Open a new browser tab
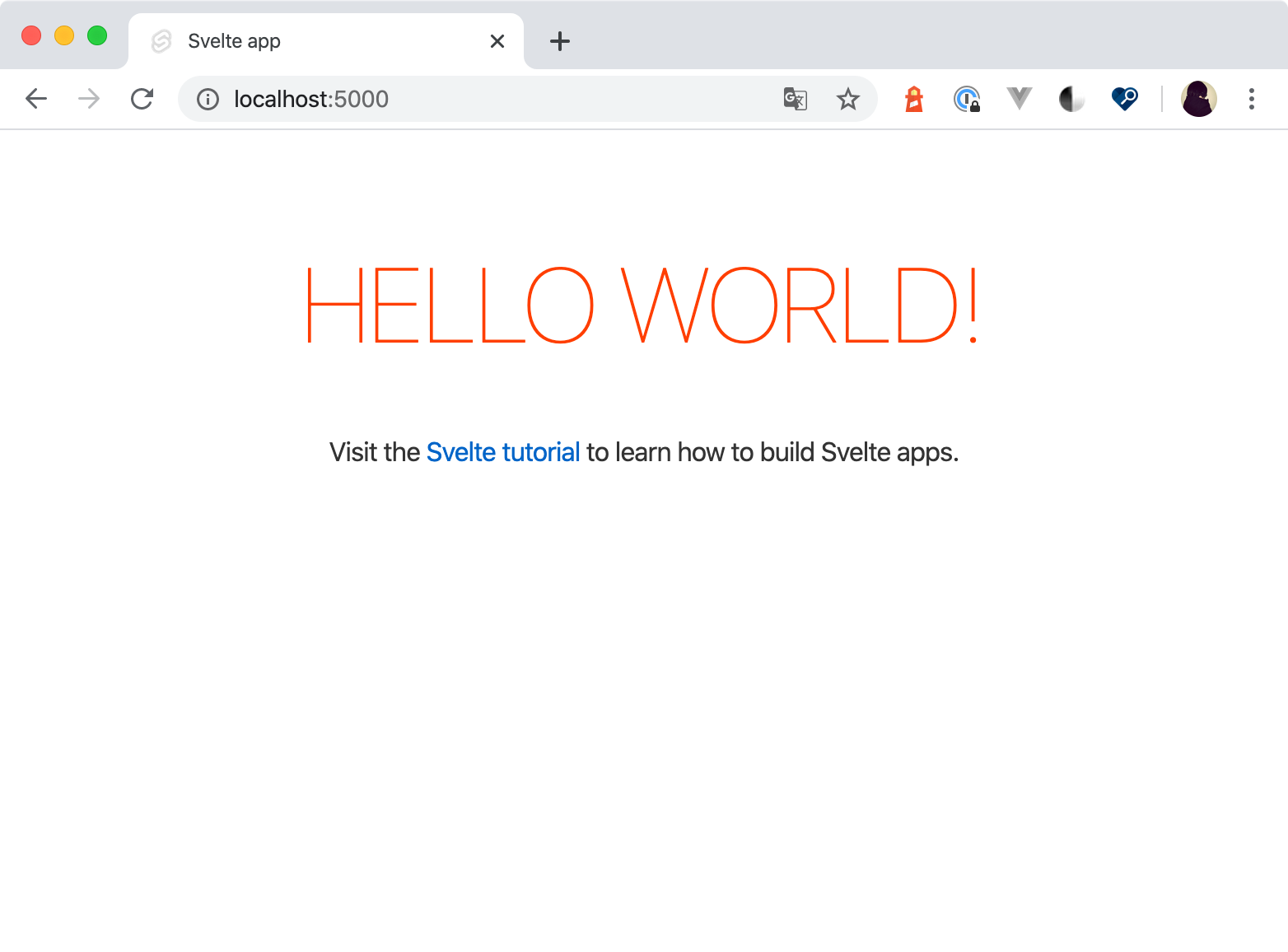 pos(560,41)
